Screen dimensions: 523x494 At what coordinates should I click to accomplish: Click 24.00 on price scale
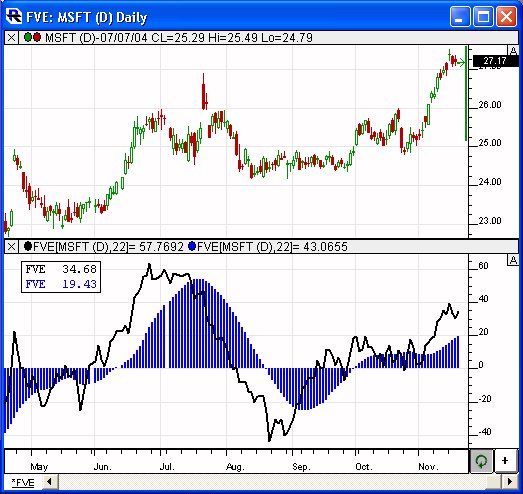[490, 182]
